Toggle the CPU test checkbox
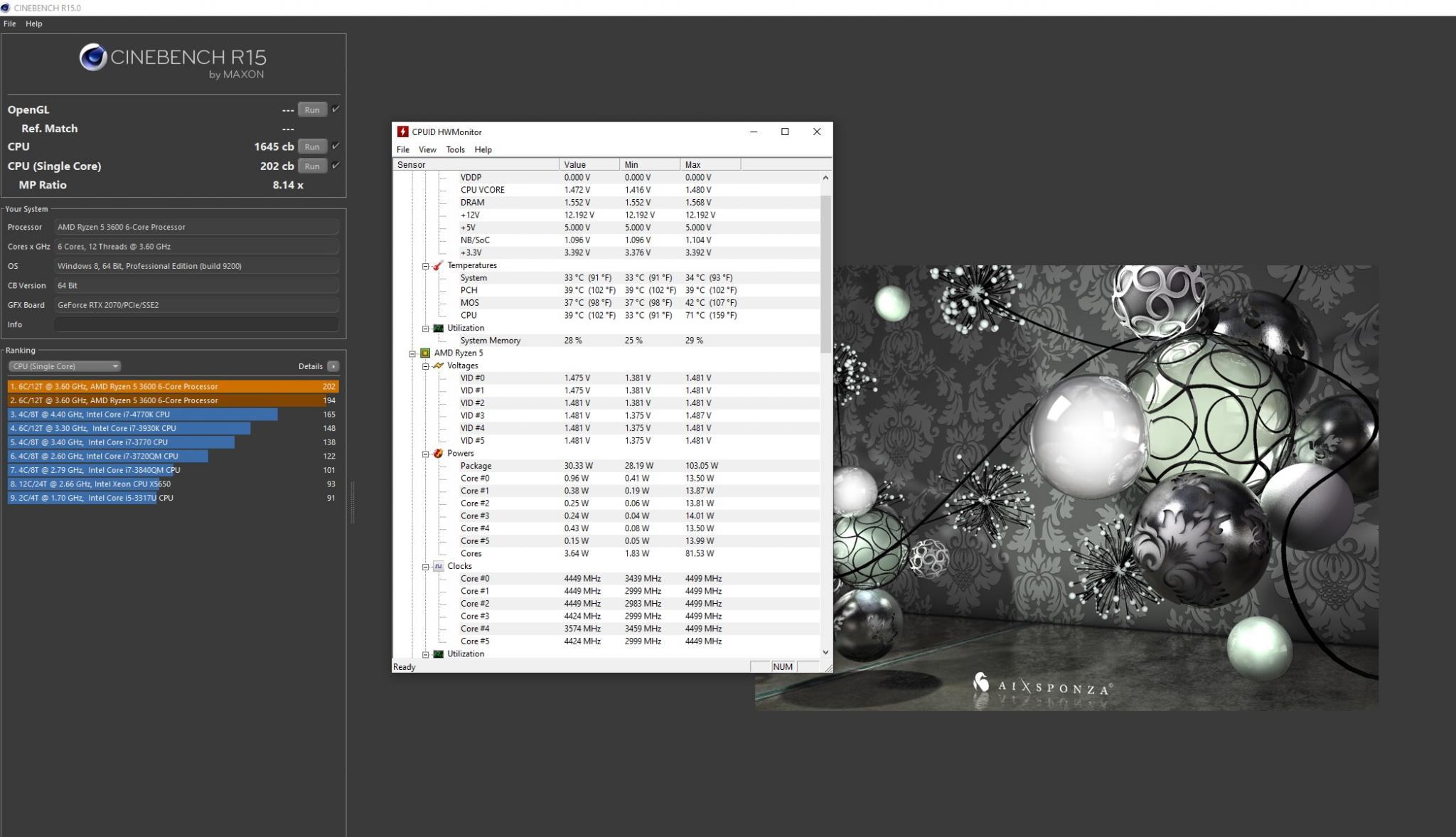Image resolution: width=1456 pixels, height=837 pixels. point(336,146)
